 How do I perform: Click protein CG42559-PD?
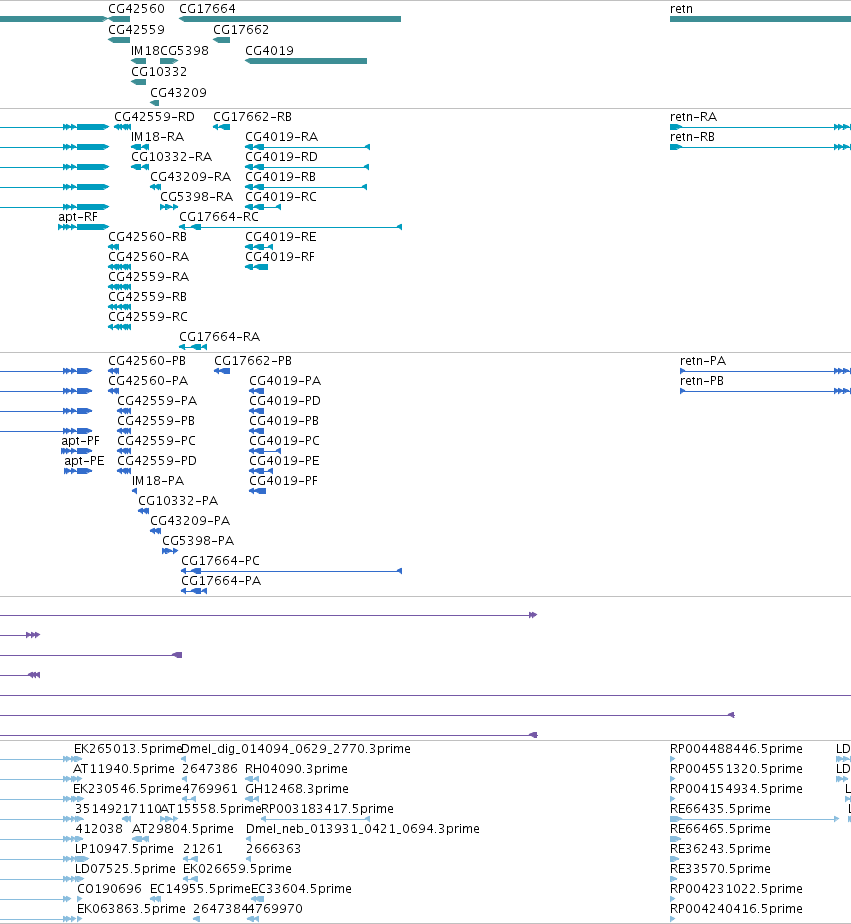[157, 461]
